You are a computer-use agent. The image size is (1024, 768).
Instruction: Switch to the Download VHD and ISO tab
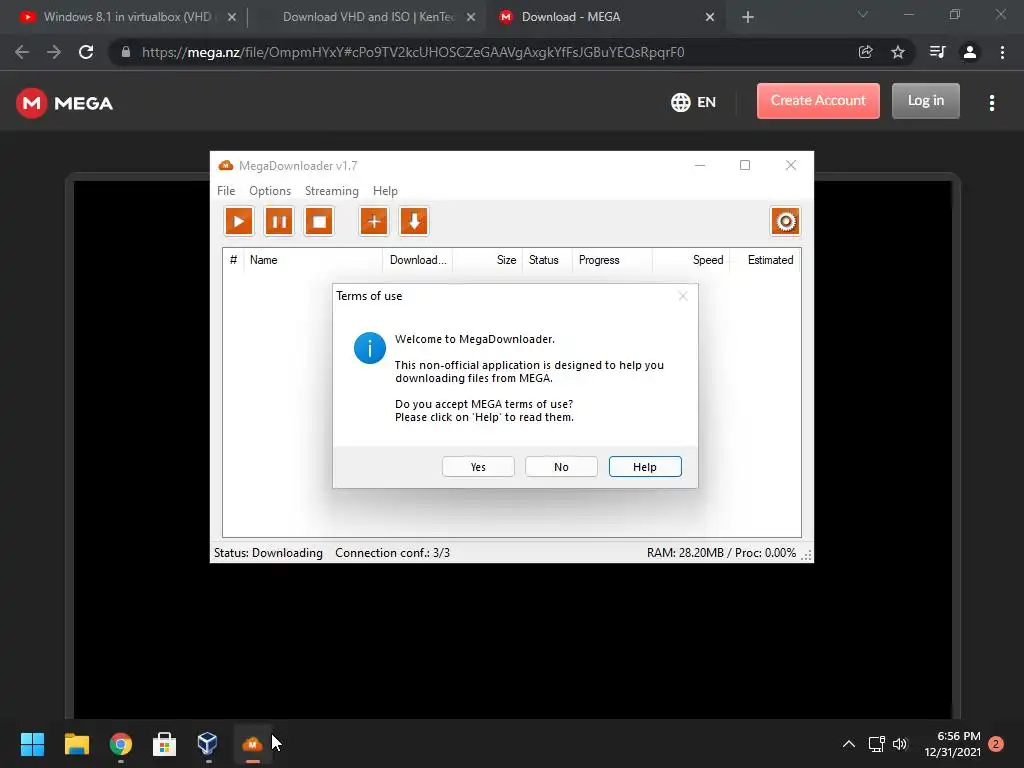(x=369, y=17)
